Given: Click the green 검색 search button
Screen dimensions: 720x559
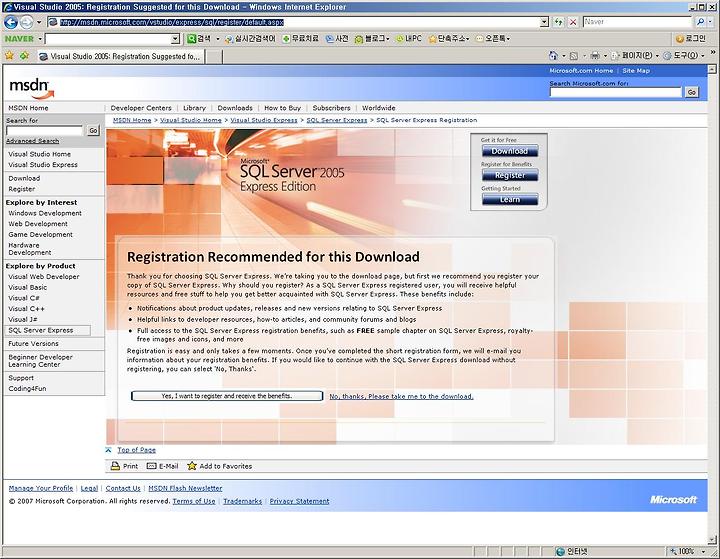Looking at the screenshot, I should click(x=198, y=39).
